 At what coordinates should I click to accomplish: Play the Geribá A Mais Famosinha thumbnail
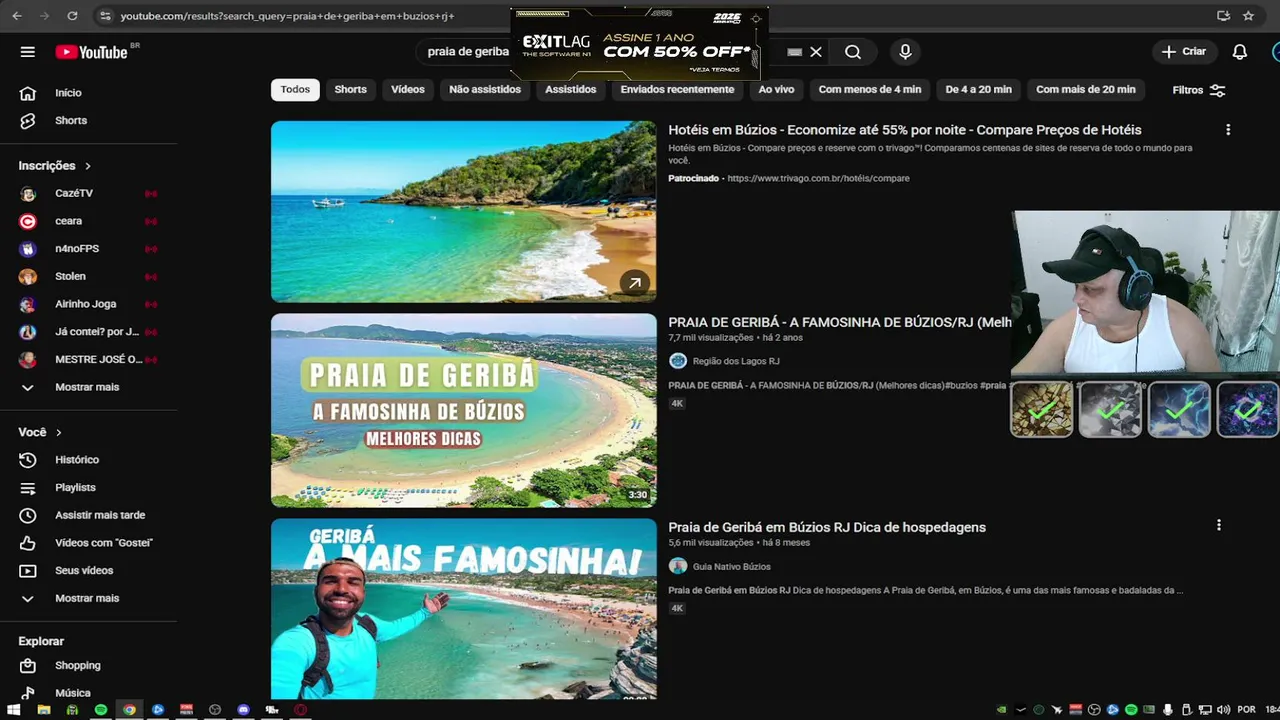(x=463, y=608)
